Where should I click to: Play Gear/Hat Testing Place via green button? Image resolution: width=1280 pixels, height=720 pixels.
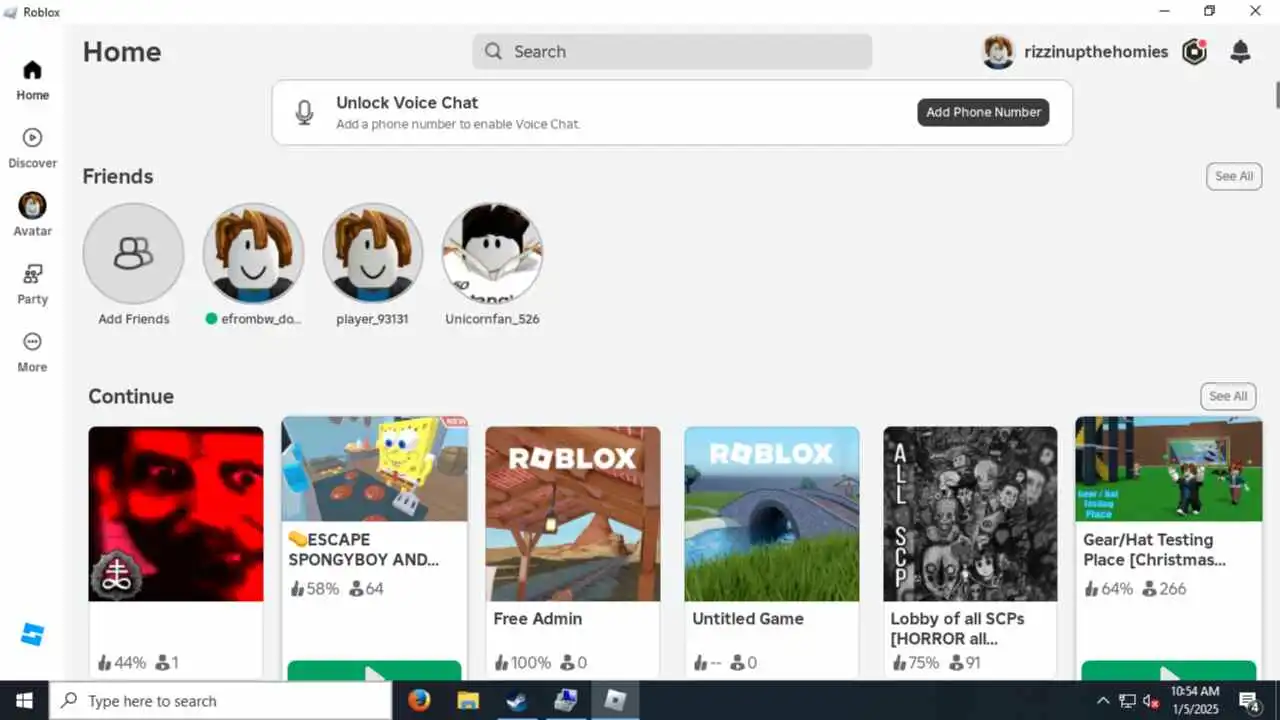point(1168,671)
